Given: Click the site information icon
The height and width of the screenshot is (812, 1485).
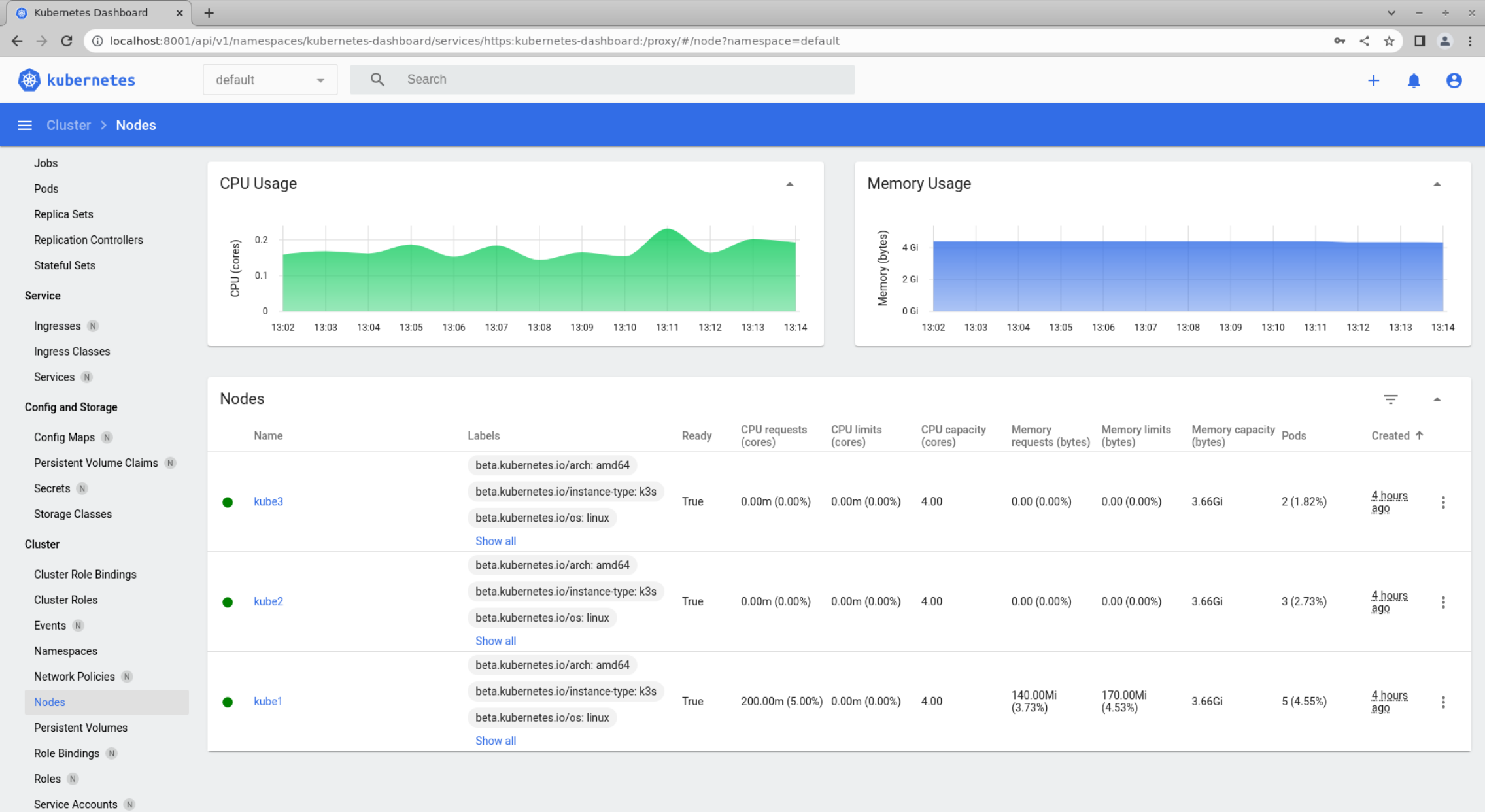Looking at the screenshot, I should coord(97,41).
